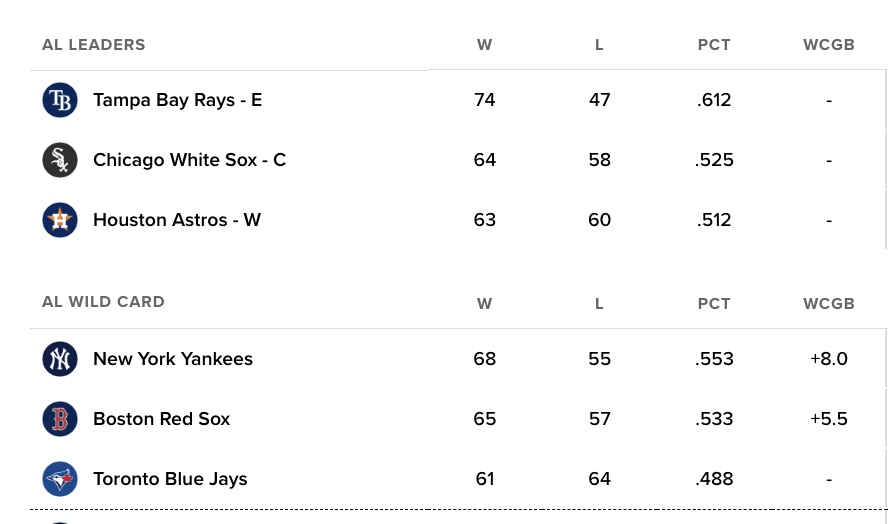Select the WCGB column header in AL Leaders
The height and width of the screenshot is (524, 888).
tap(829, 45)
